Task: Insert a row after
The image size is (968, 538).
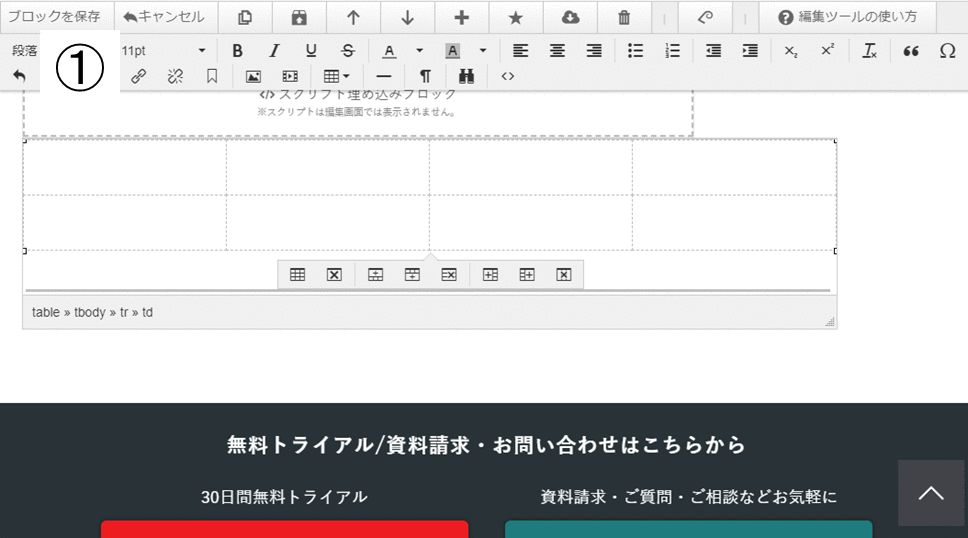Action: click(412, 275)
